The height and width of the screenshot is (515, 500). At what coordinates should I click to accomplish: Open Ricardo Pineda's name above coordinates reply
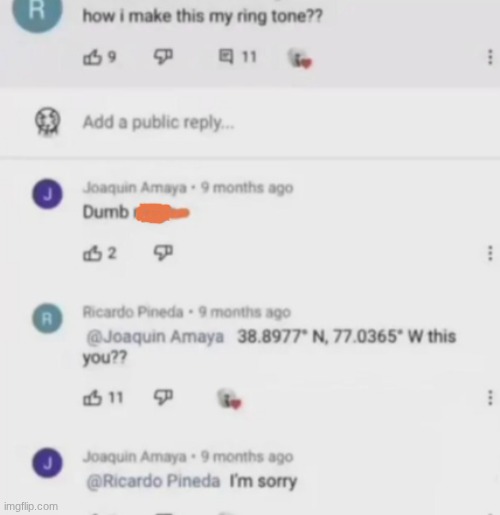point(133,312)
